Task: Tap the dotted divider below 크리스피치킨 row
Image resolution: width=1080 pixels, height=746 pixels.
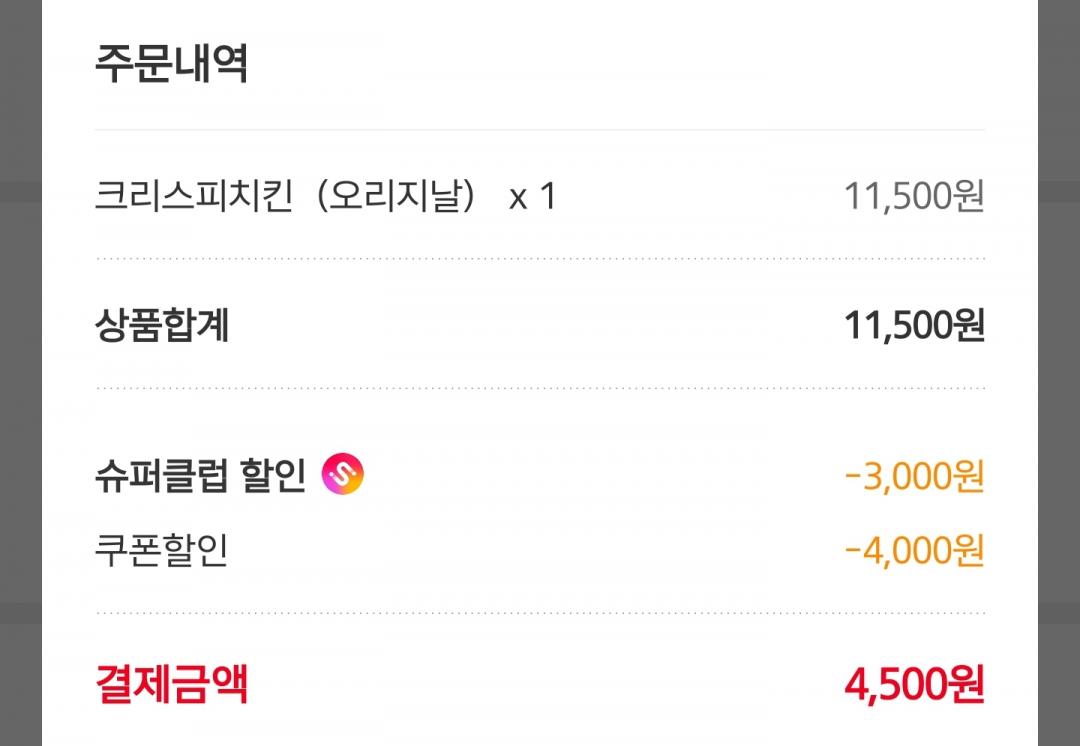Action: (540, 258)
